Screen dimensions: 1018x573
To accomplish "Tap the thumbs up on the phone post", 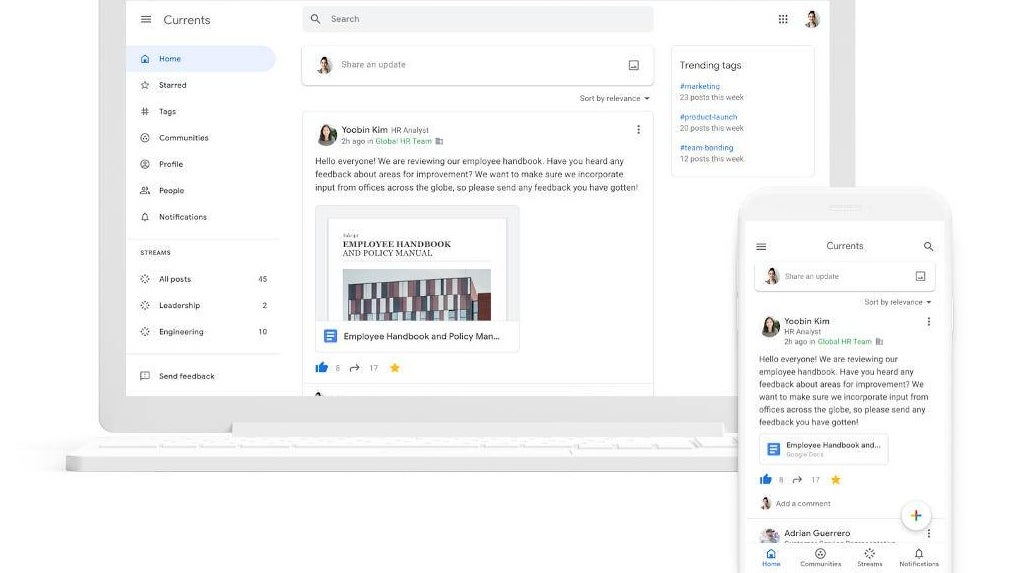I will point(765,480).
